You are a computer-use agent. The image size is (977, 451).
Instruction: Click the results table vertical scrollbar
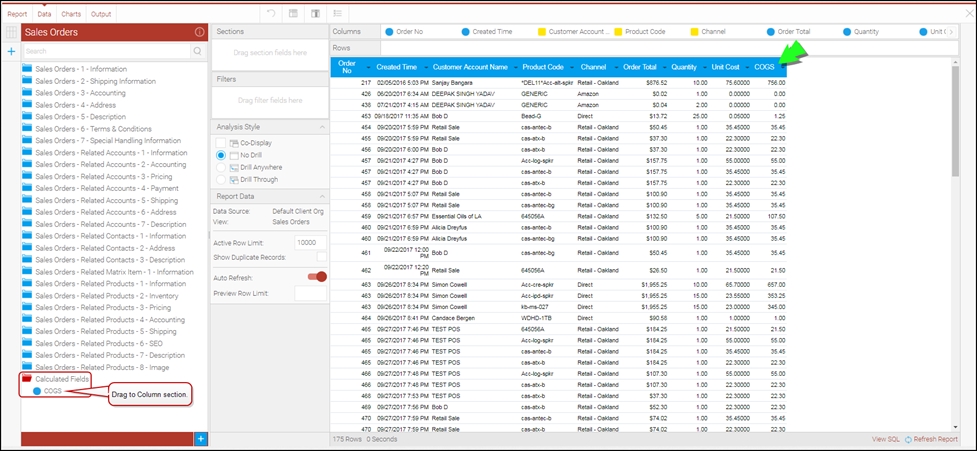click(x=955, y=121)
